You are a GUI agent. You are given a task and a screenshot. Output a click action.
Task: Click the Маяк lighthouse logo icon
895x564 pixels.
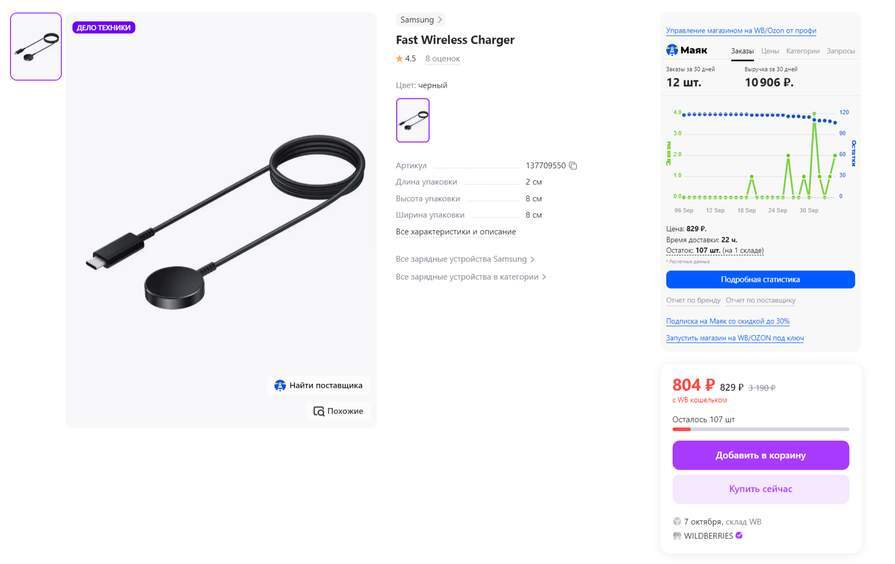click(x=672, y=50)
